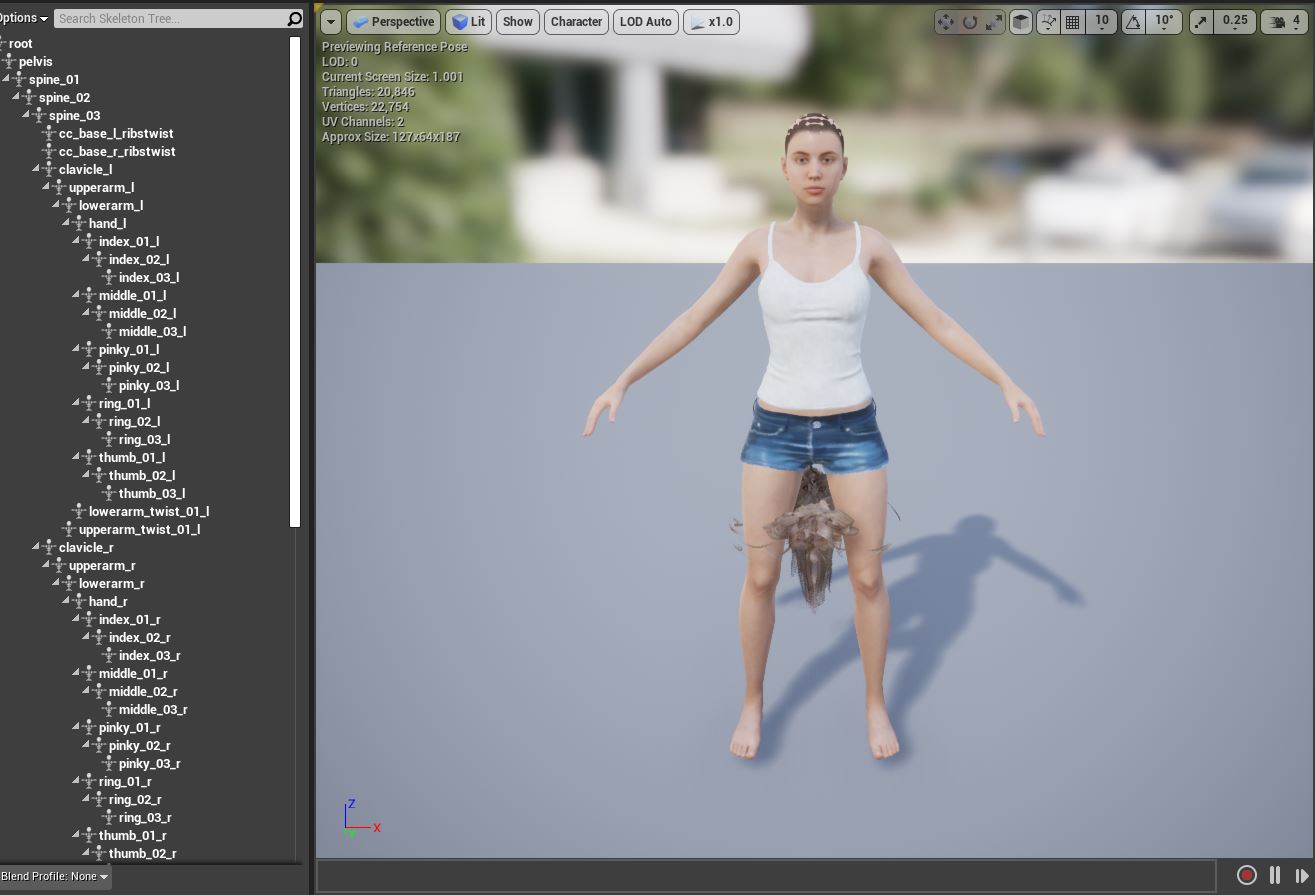Collapse the spine_03 bone in tree
The width and height of the screenshot is (1315, 895).
point(27,116)
